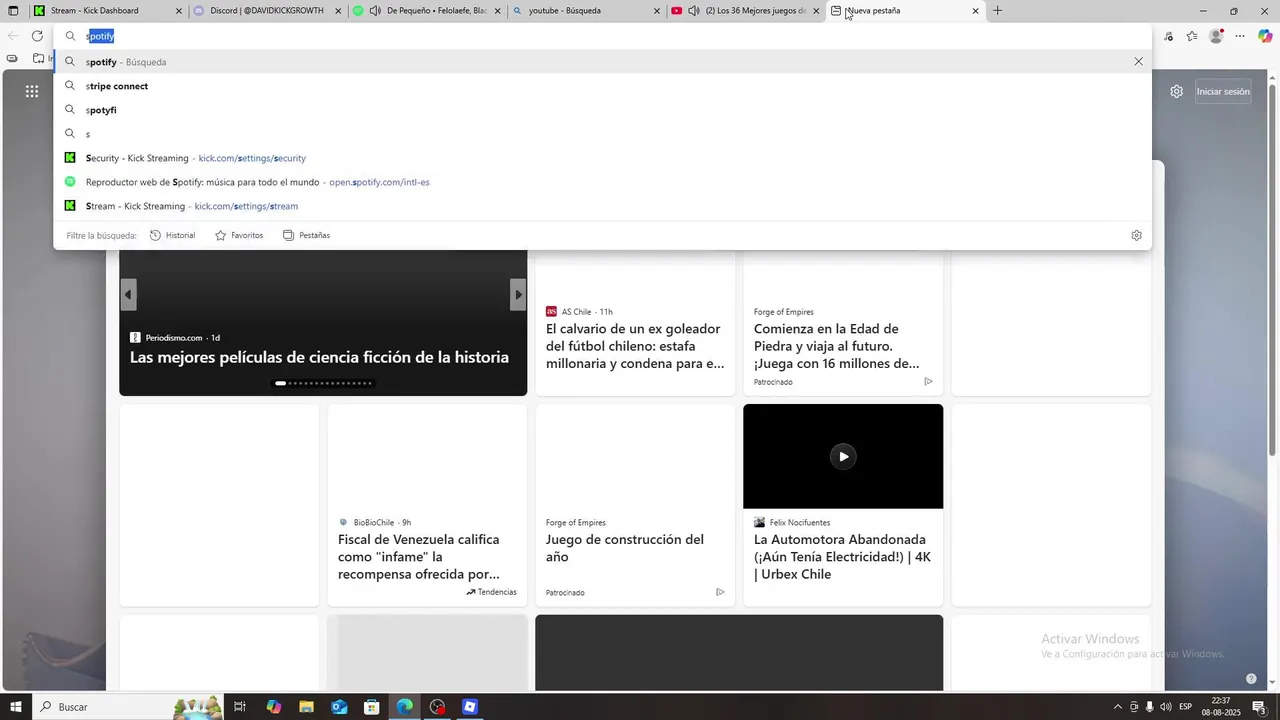Click the carousel slide indicator dots
Viewport: 1280px width, 720px height.
coord(323,383)
